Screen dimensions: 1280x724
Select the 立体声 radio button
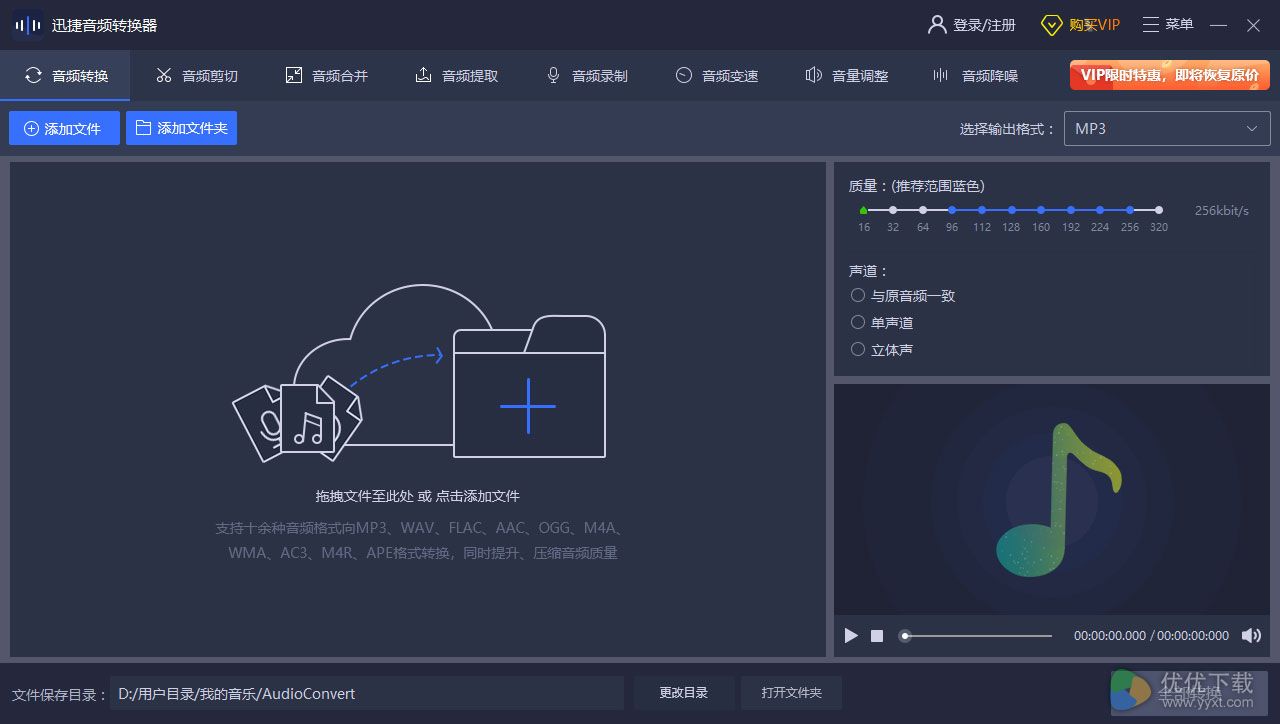tap(858, 349)
